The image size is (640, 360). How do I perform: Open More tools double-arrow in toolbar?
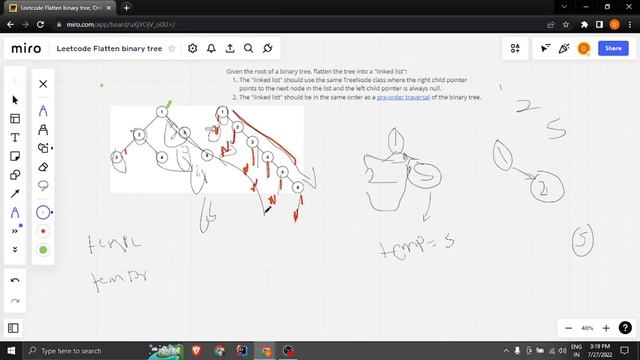[15, 231]
